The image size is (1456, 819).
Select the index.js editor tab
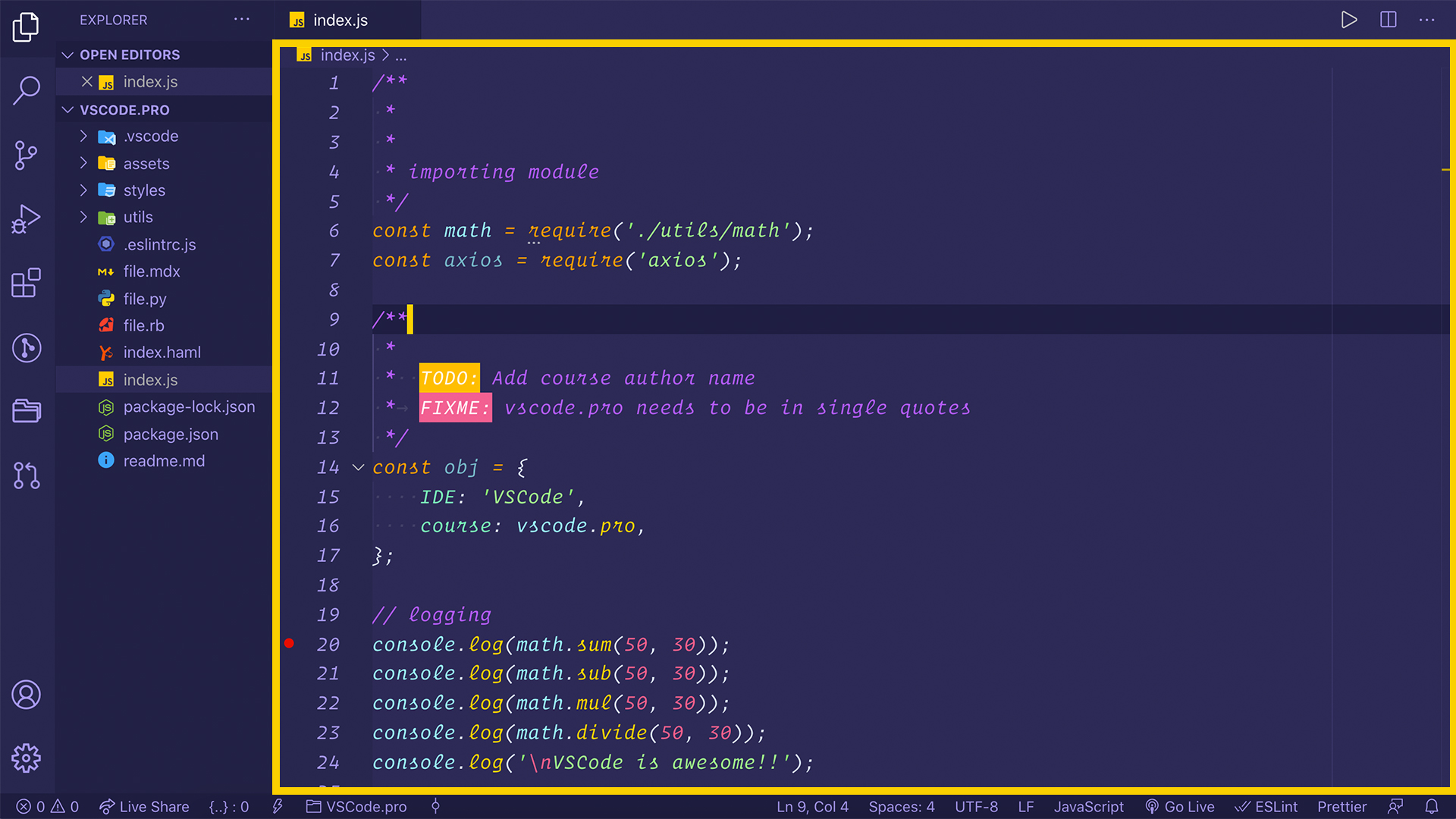(x=339, y=20)
